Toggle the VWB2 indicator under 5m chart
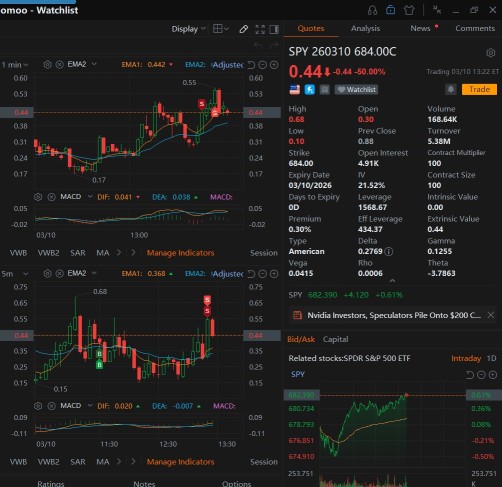This screenshot has width=502, height=487. 48,462
